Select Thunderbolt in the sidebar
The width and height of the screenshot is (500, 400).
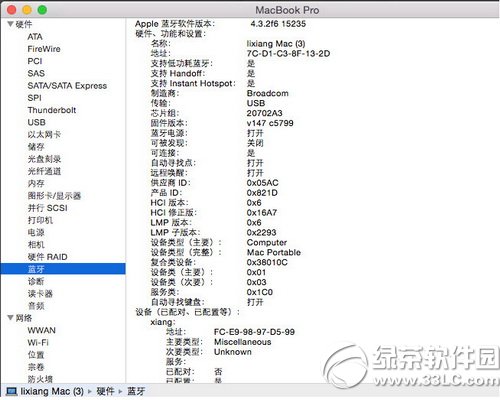52,110
